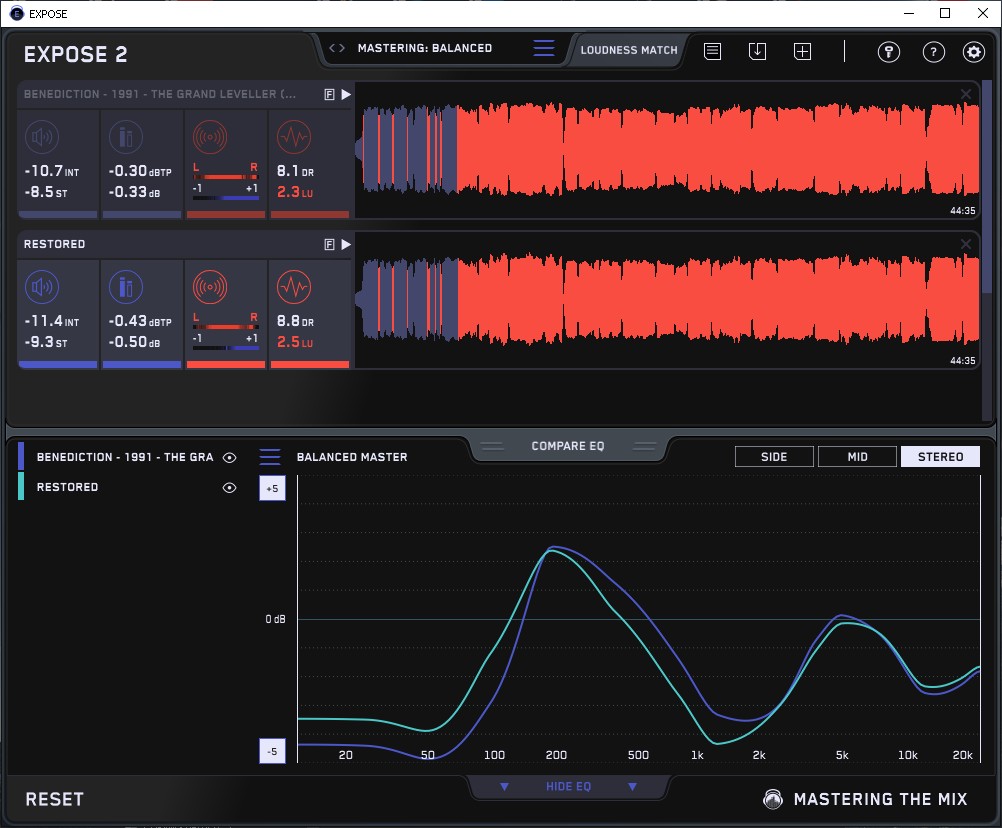Switch EQ view to the Mid tab
Screen dimensions: 1002x828
point(857,457)
